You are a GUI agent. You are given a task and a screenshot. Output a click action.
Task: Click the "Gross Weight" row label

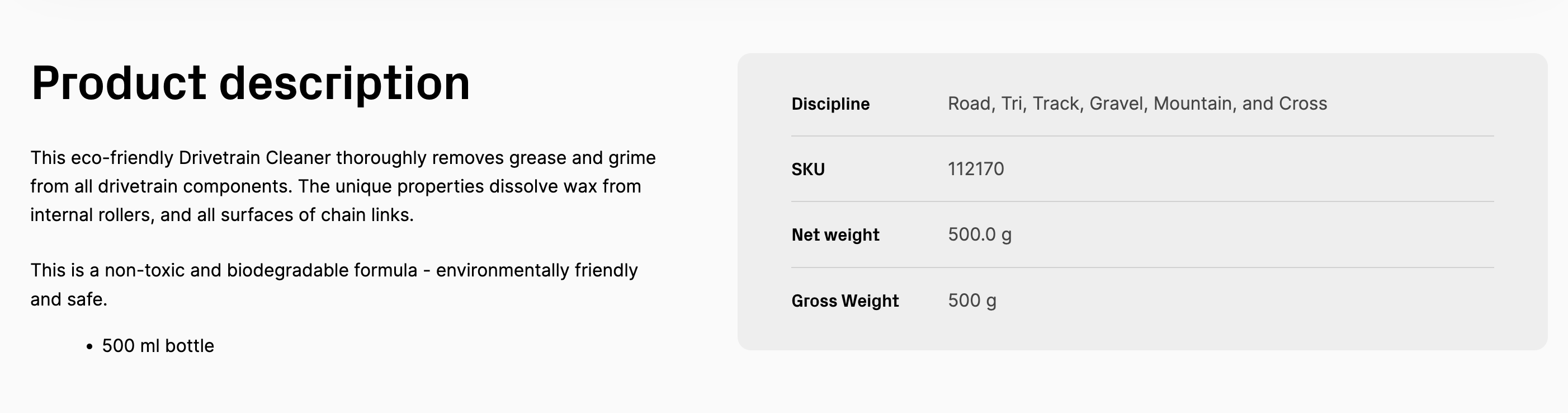point(845,301)
